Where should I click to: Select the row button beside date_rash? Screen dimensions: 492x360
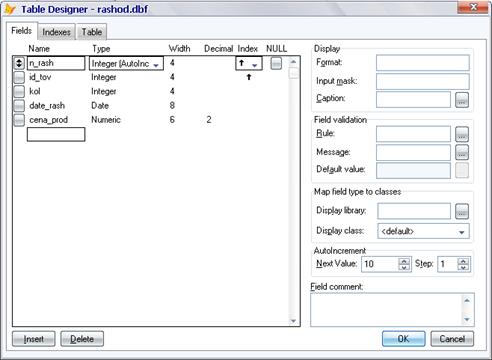tap(19, 106)
